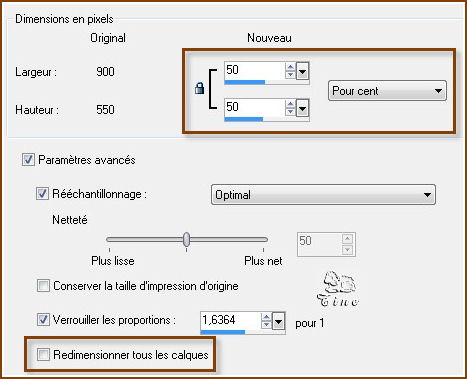Expand the Optimal resampling method dropdown
The height and width of the screenshot is (379, 467).
[323, 194]
